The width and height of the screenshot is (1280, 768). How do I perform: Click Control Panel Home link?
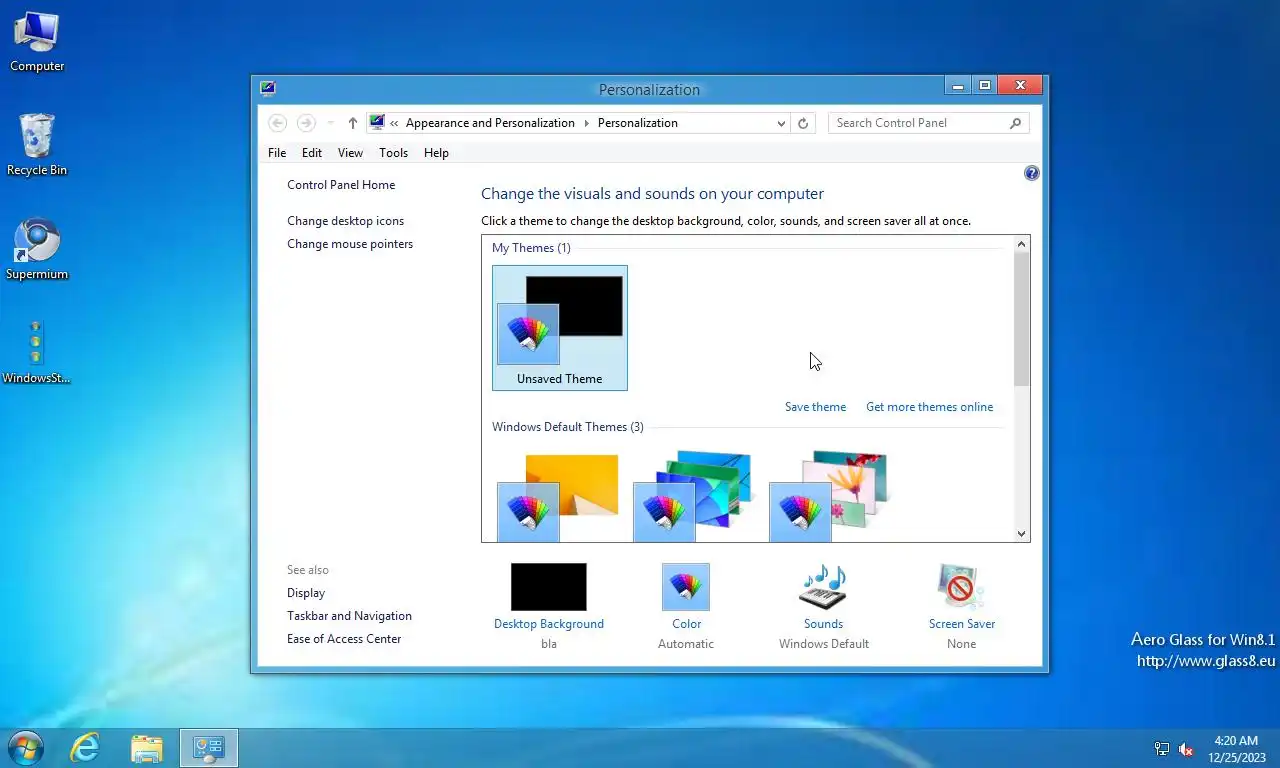(341, 185)
